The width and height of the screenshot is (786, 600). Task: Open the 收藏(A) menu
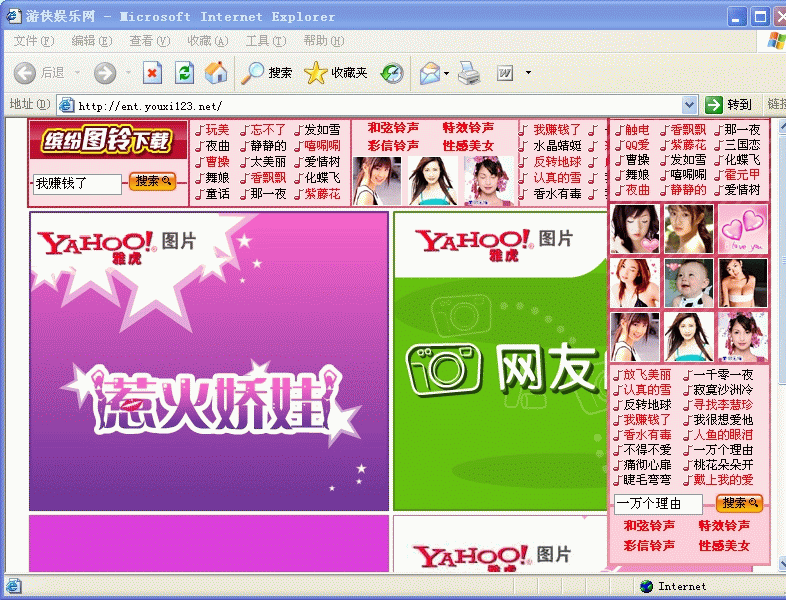(x=208, y=41)
